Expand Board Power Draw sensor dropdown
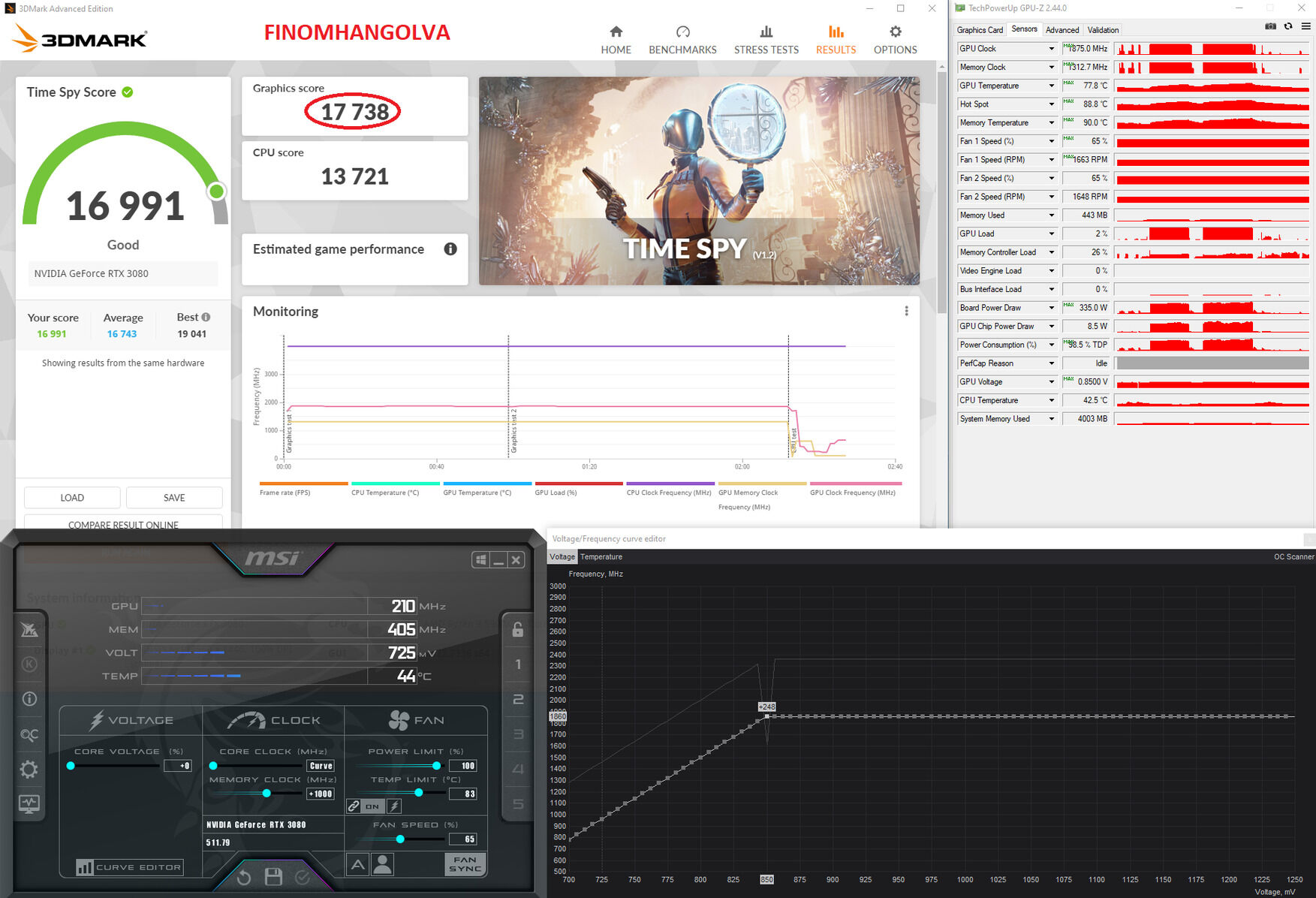 coord(1051,308)
